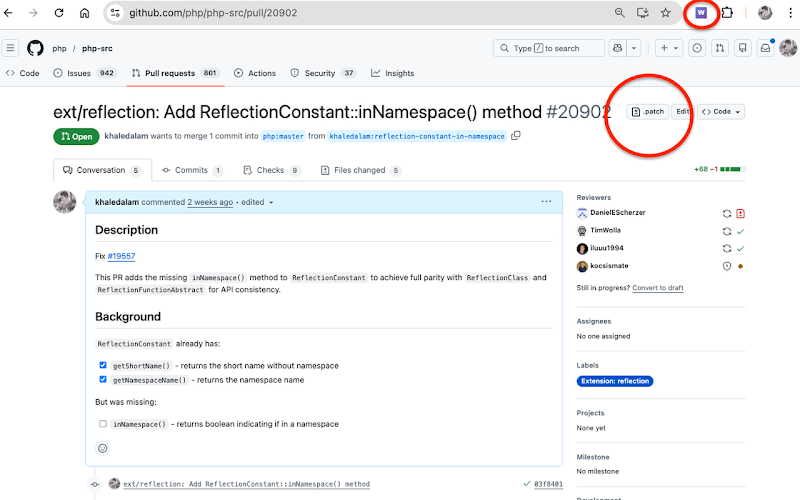Image resolution: width=800 pixels, height=500 pixels.
Task: Open reviewer DanielEScherzer's profile
Action: [617, 213]
